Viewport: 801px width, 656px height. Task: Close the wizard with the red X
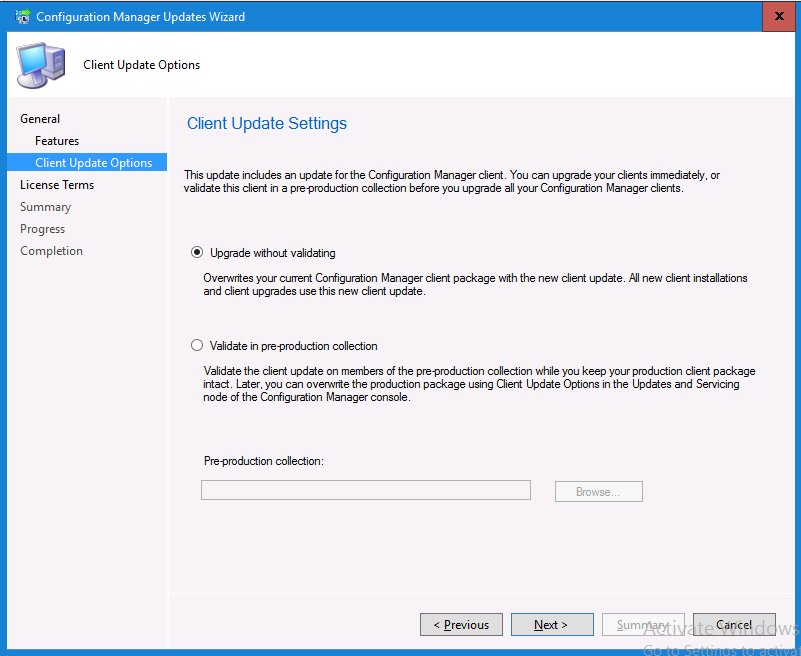tap(779, 16)
